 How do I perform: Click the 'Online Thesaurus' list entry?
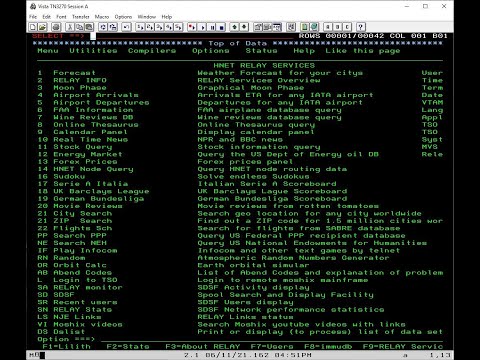click(96, 125)
